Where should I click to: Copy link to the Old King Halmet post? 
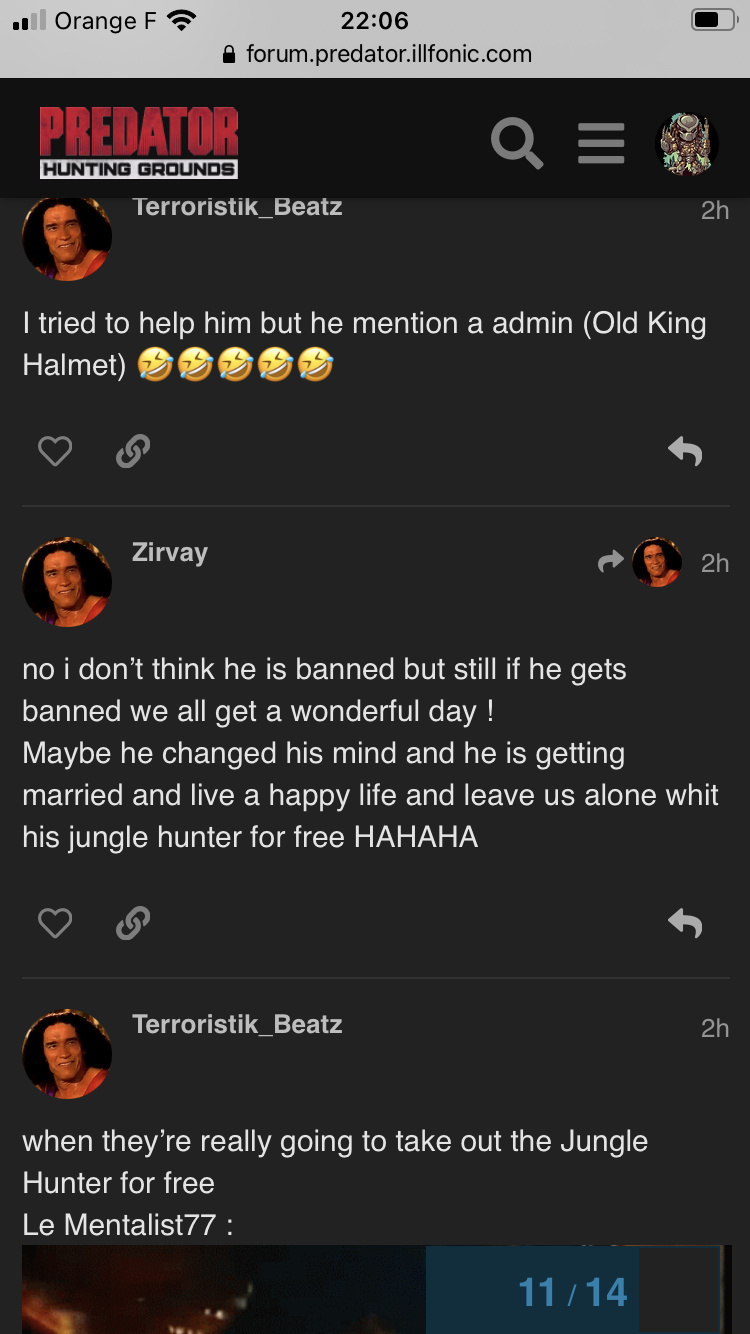133,453
